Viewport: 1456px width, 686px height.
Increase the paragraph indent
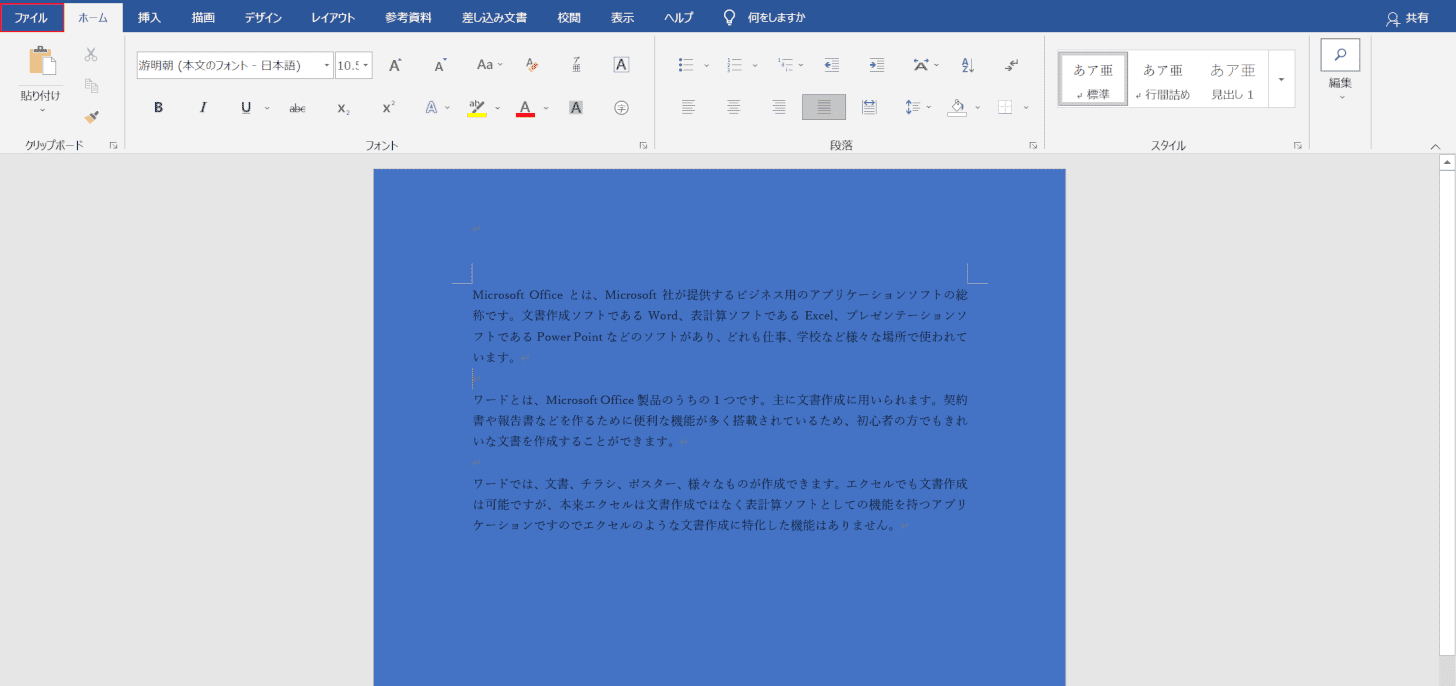[876, 65]
